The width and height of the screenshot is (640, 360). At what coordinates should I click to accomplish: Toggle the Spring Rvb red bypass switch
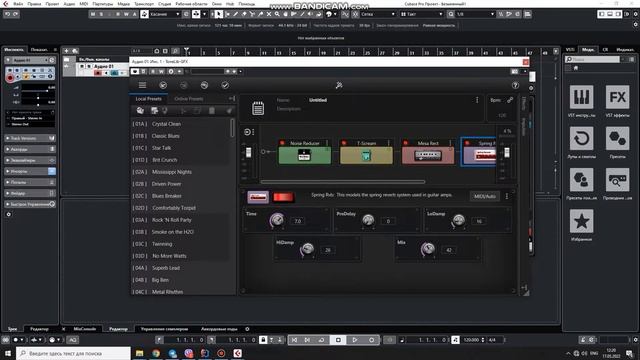tap(283, 197)
